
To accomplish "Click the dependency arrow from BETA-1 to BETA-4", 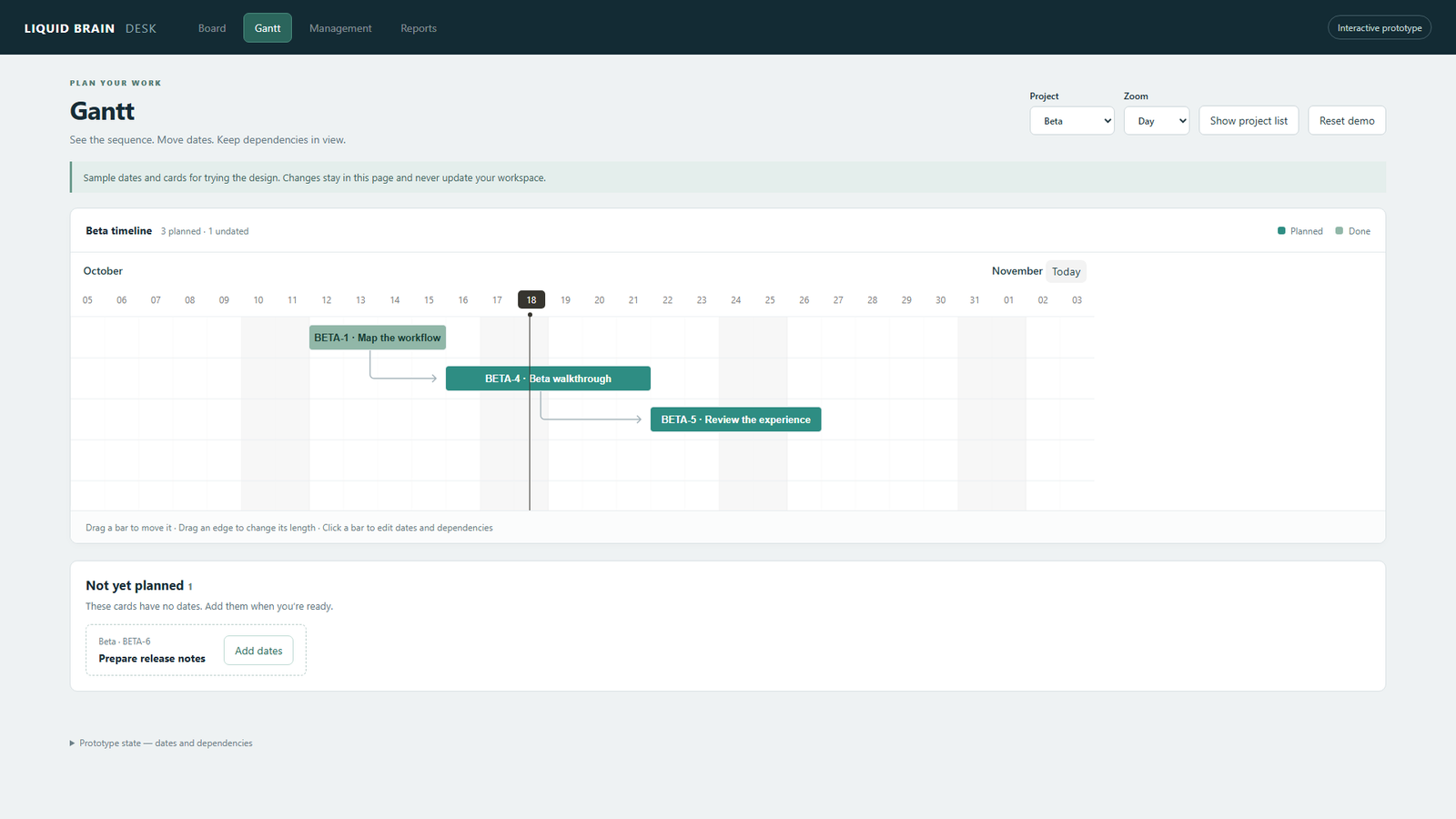I will coord(403,378).
